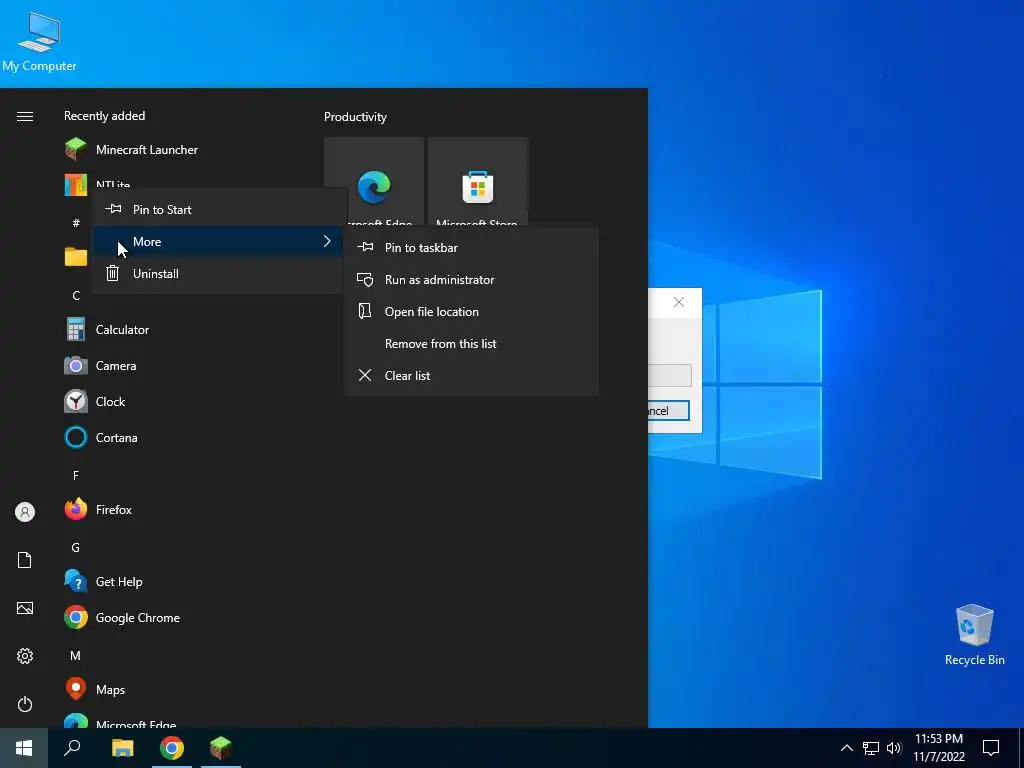Open user account icon in Start sidebar

25,512
